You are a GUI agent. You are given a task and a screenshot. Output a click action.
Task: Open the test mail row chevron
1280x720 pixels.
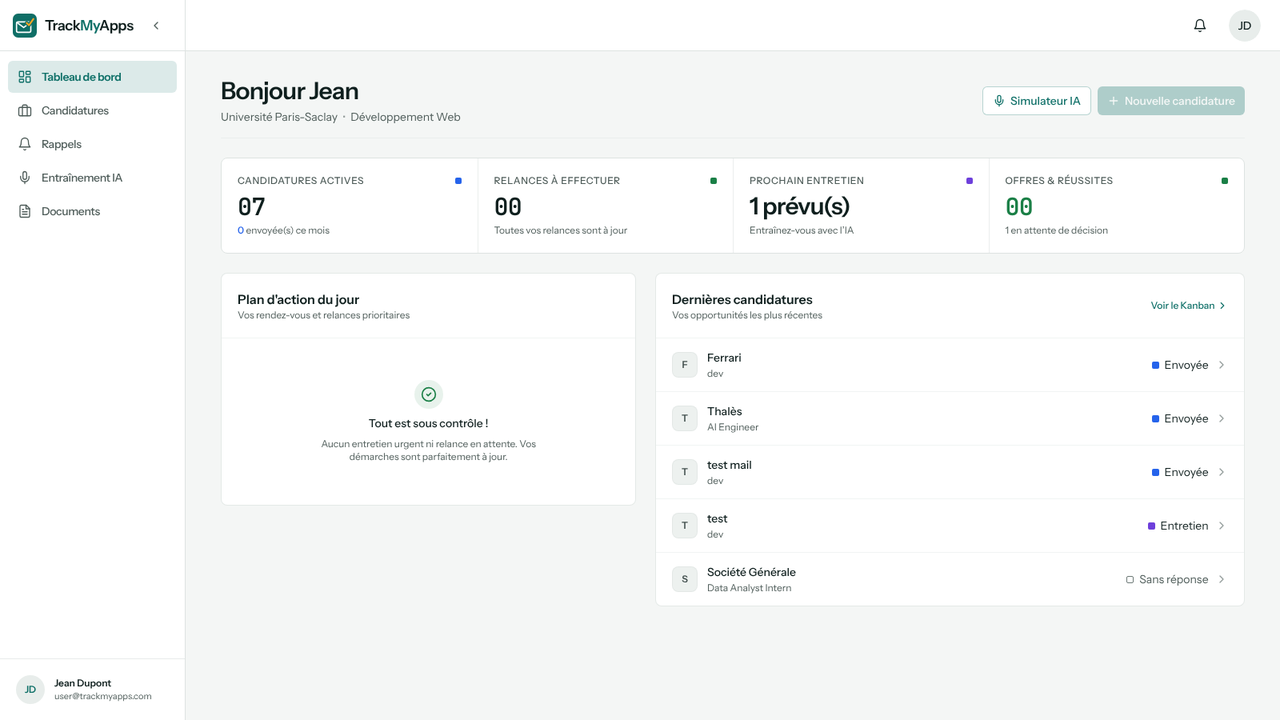(1222, 472)
